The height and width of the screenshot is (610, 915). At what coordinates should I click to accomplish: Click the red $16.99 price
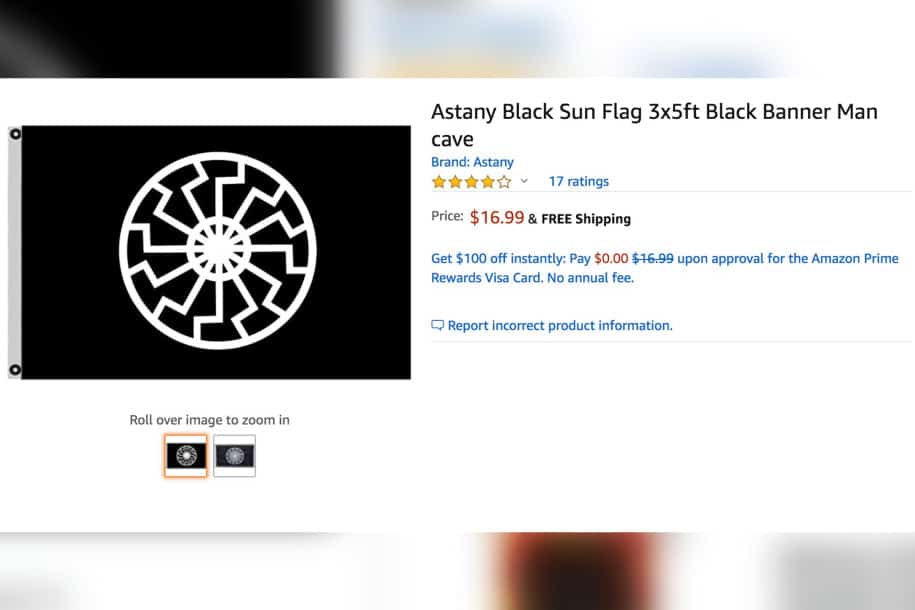tap(497, 217)
